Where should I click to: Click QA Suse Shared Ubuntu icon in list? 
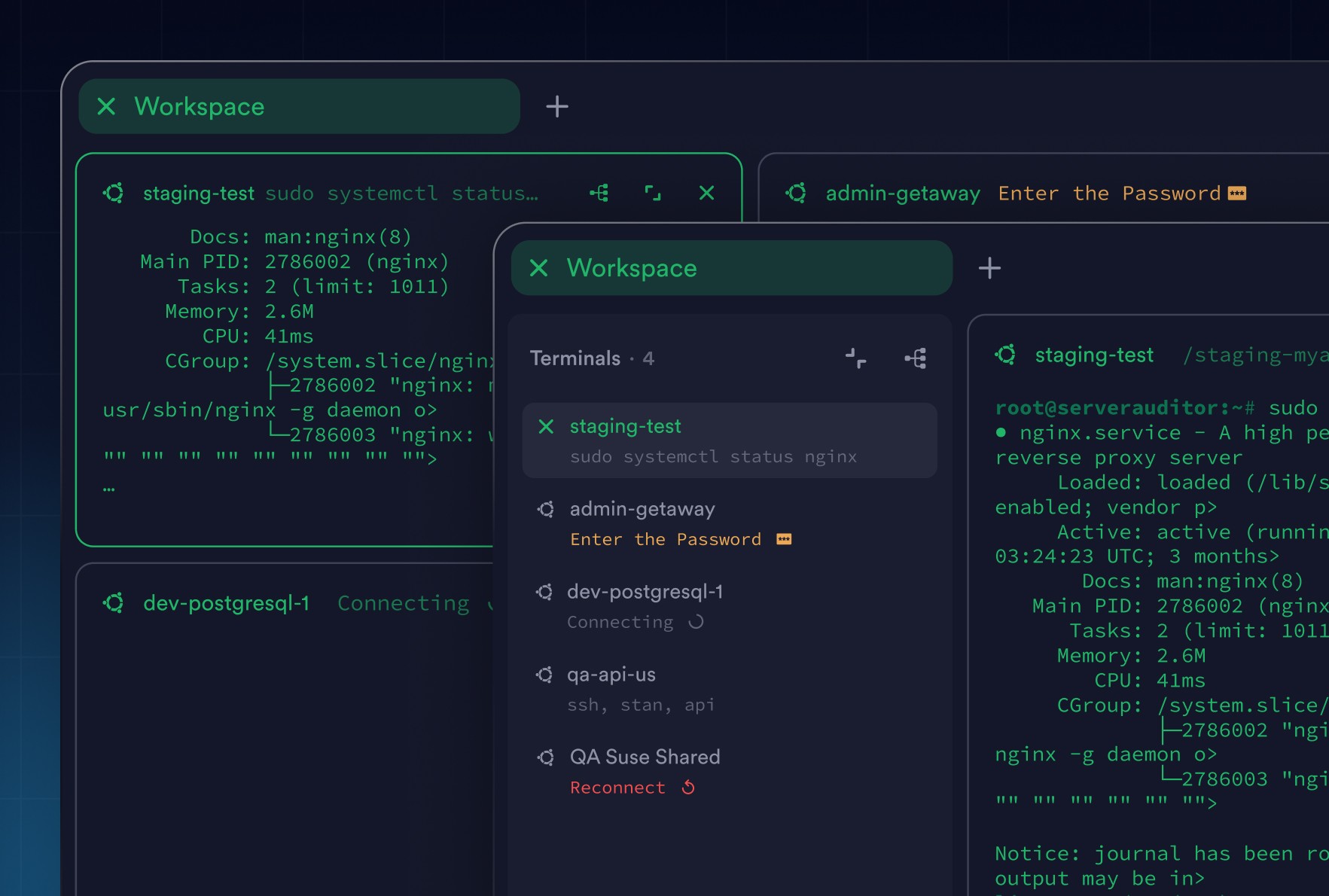tap(546, 757)
